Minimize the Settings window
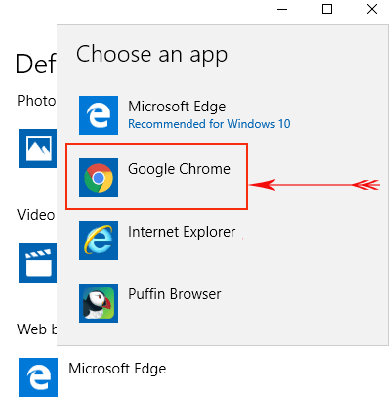The image size is (391, 407). point(282,9)
